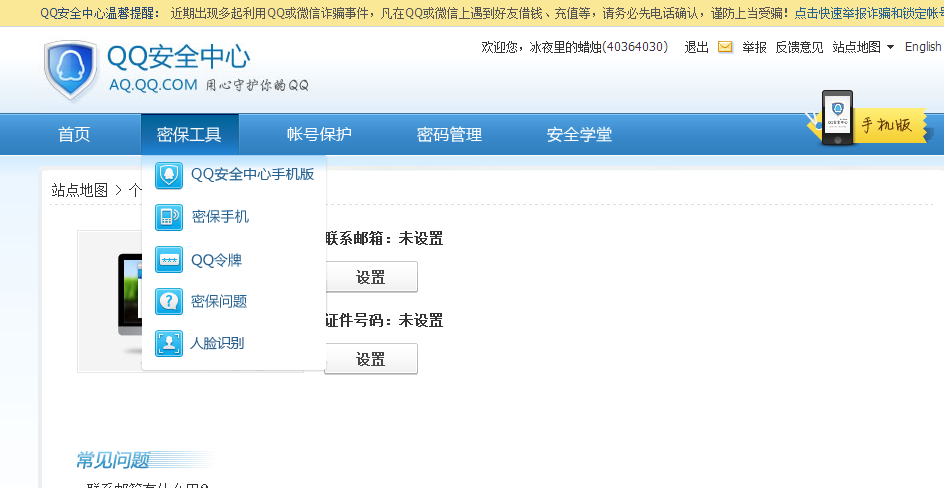Click the QQ令牌 token icon
The height and width of the screenshot is (488, 944).
(x=169, y=260)
